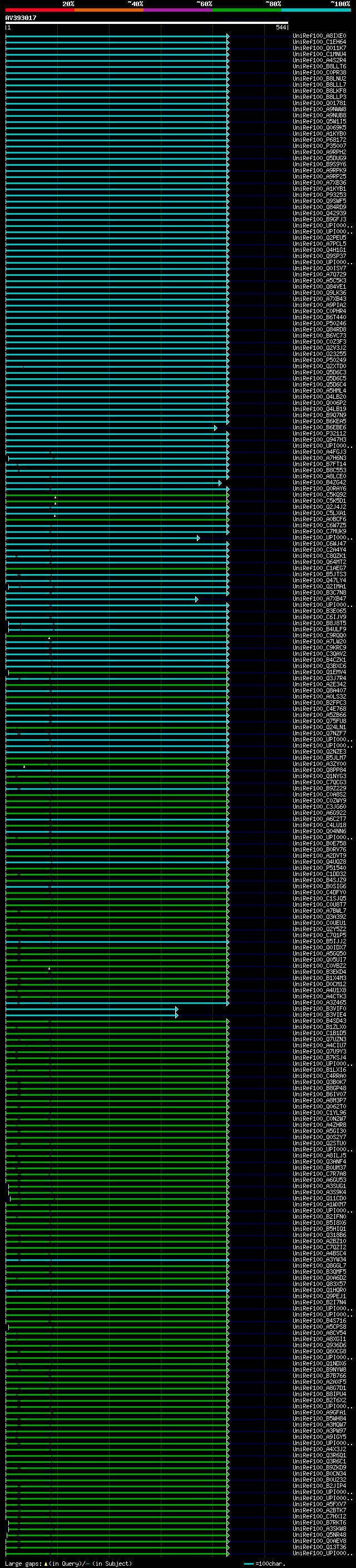Click the purple ~60% identity legend segment
The width and height of the screenshot is (356, 1568).
click(x=177, y=10)
